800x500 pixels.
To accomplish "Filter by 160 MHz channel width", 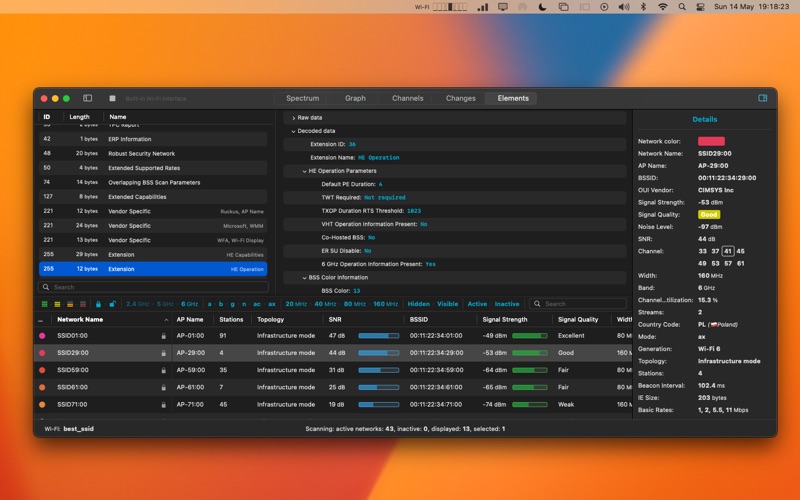I will click(385, 304).
